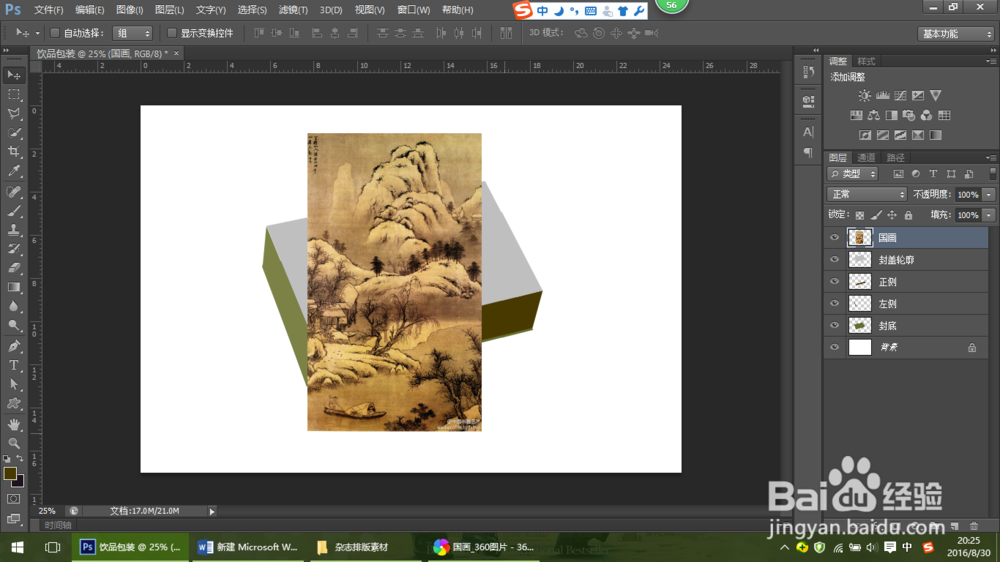Viewport: 1000px width, 562px height.
Task: Select the Eyedropper tool
Action: coord(13,171)
